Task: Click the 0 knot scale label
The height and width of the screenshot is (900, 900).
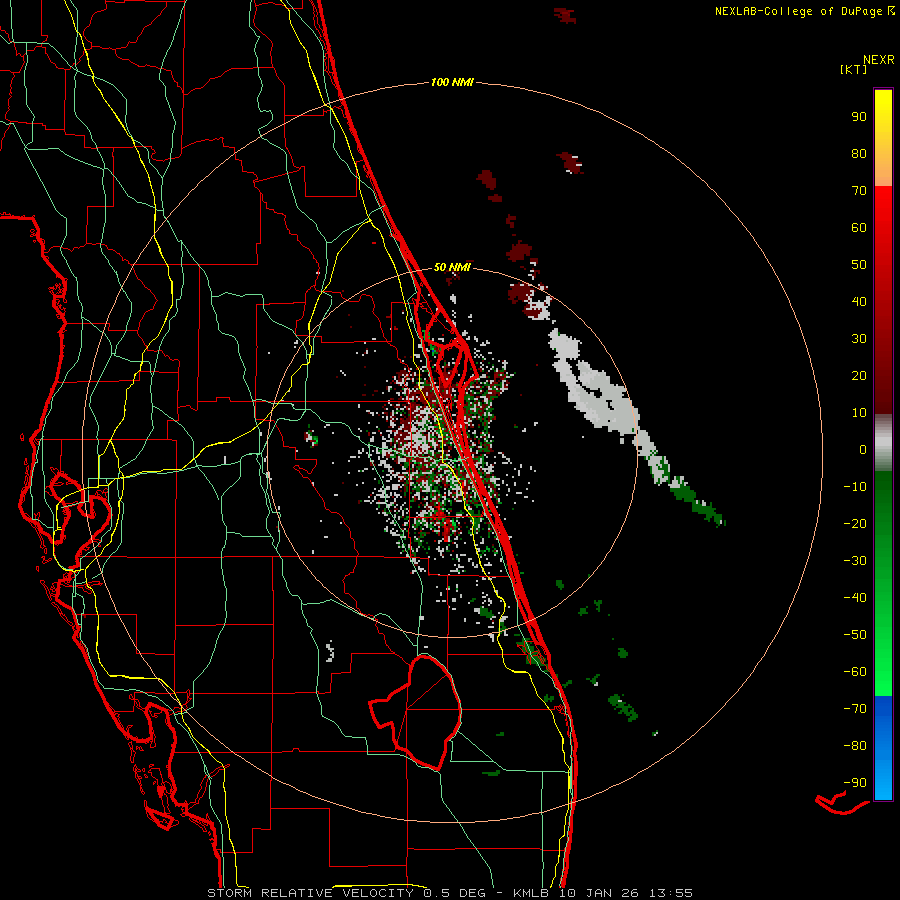Action: [863, 449]
